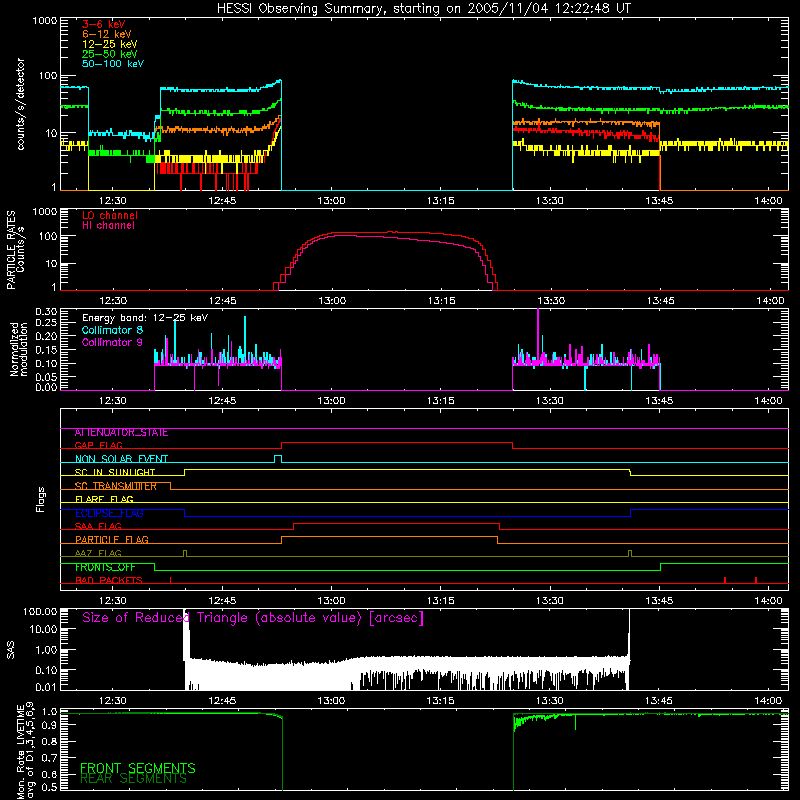Click the counts/s/detector axis label
This screenshot has width=800, height=800.
pyautogui.click(x=20, y=104)
